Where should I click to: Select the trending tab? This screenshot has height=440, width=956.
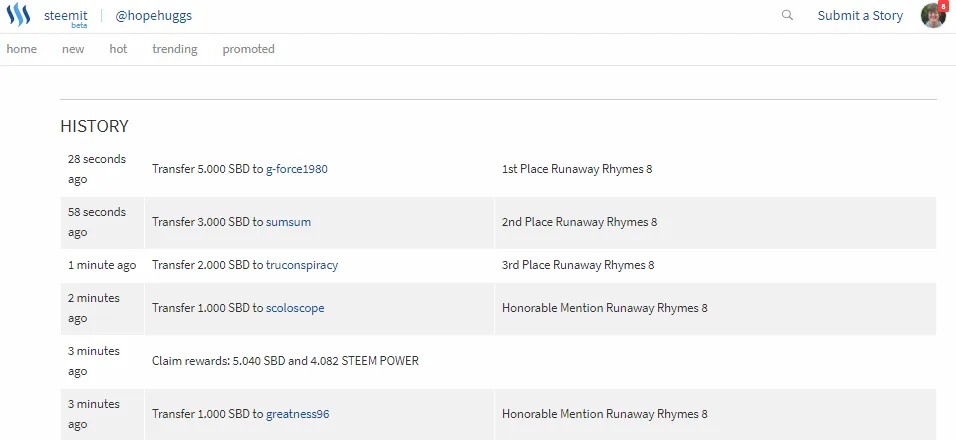point(174,49)
